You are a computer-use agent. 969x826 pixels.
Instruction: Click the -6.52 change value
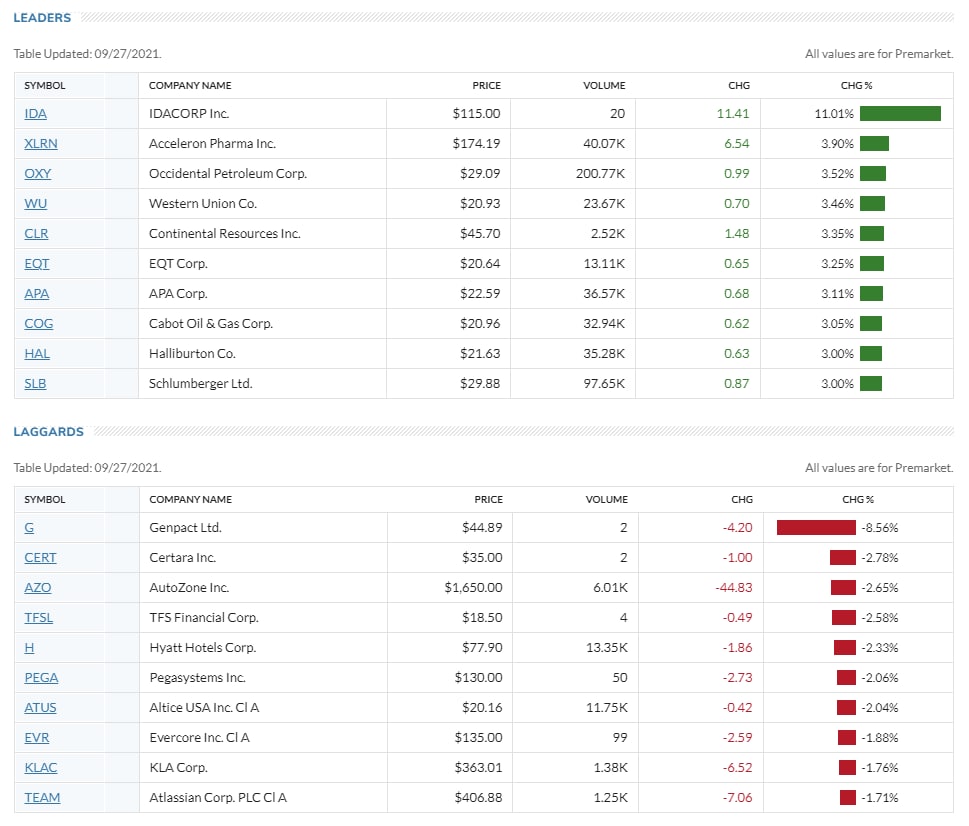click(x=738, y=767)
